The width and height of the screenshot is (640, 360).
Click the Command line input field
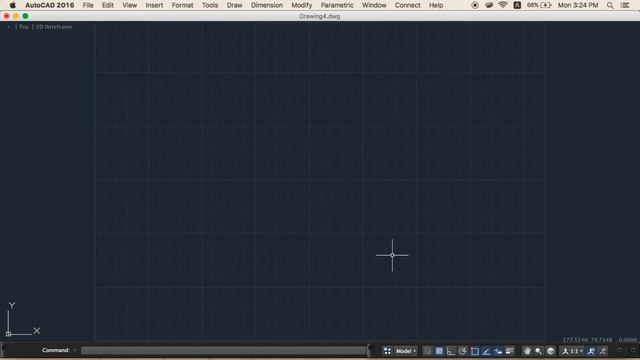224,351
